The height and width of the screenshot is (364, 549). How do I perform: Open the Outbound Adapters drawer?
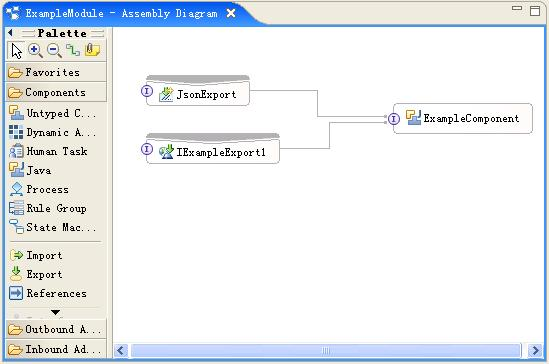click(56, 329)
